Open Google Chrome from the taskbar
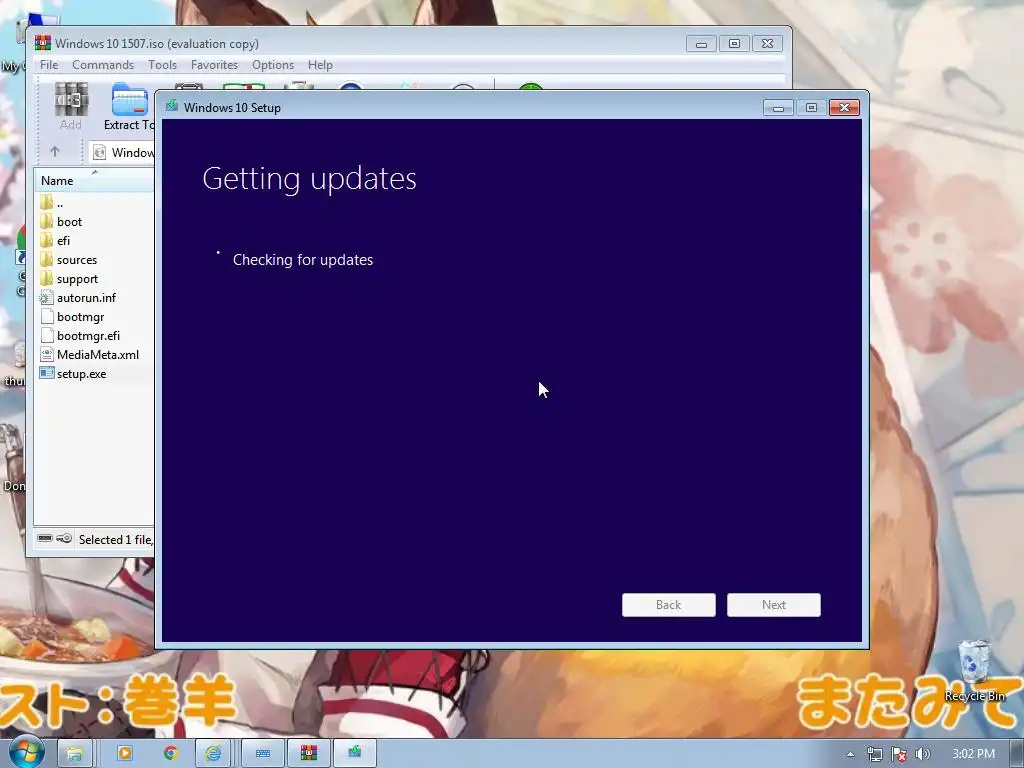This screenshot has width=1024, height=768. click(x=171, y=754)
